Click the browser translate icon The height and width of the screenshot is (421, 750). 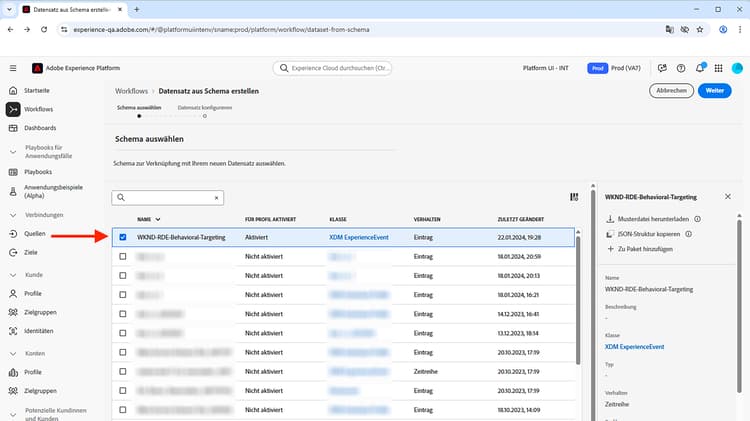[x=670, y=30]
